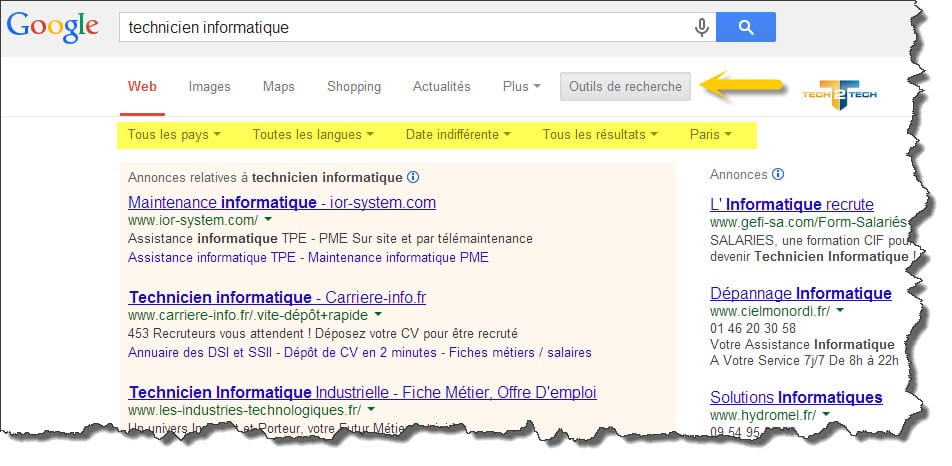Select the Web tab
This screenshot has width=952, height=466.
coord(142,87)
